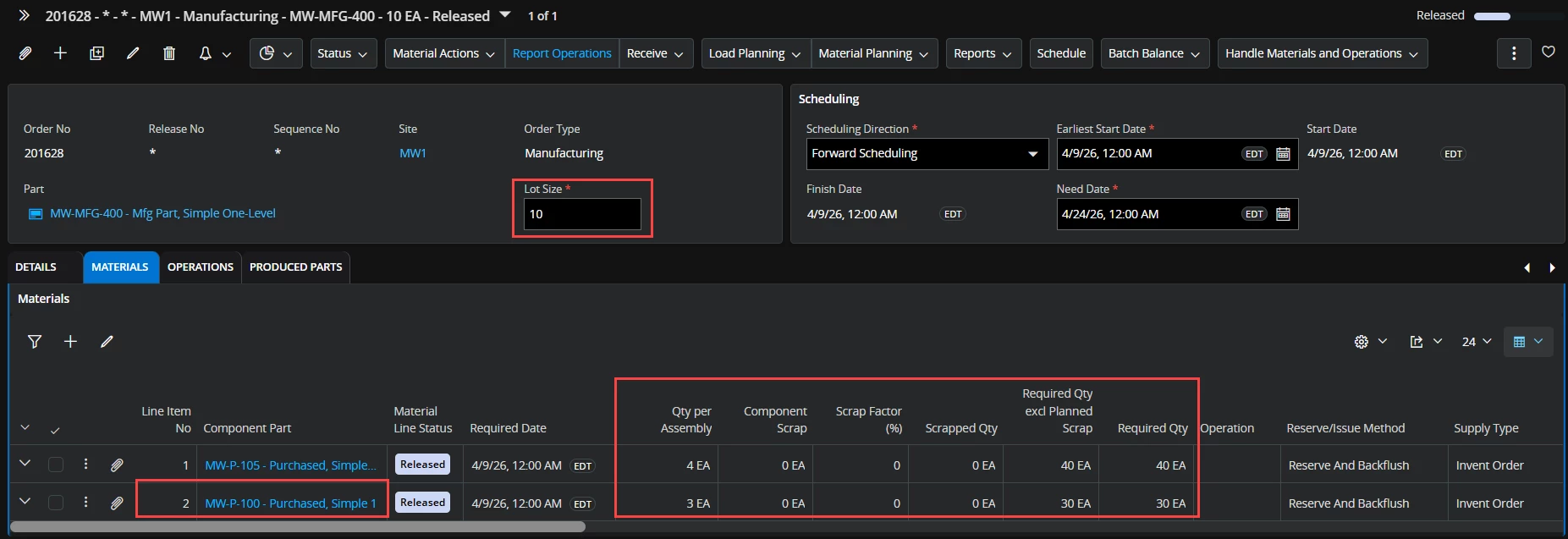1568x539 pixels.
Task: Click the horizontal scrollbar under the materials table
Action: [296, 527]
